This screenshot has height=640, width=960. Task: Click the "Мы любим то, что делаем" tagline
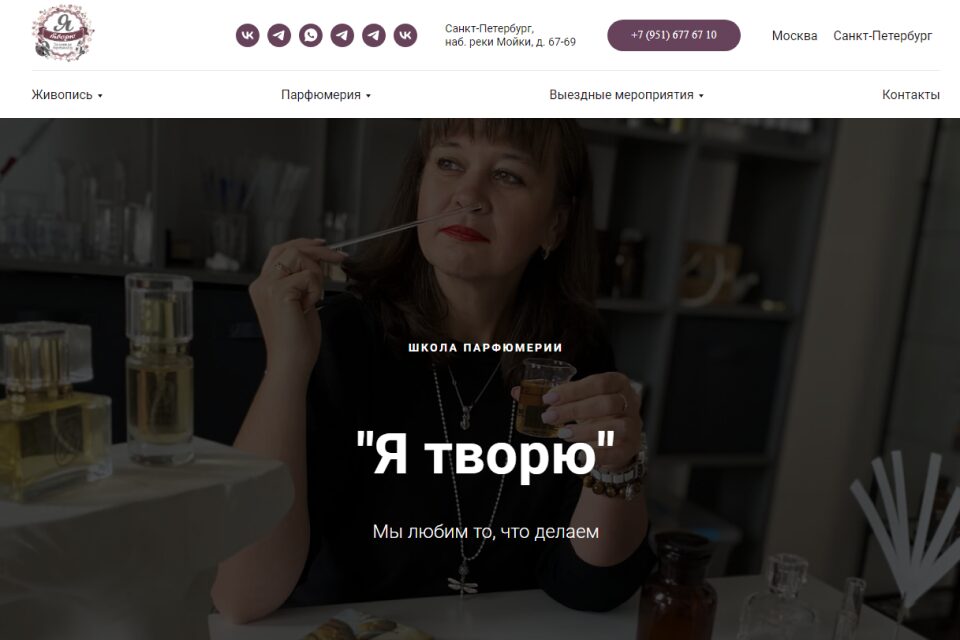[486, 531]
